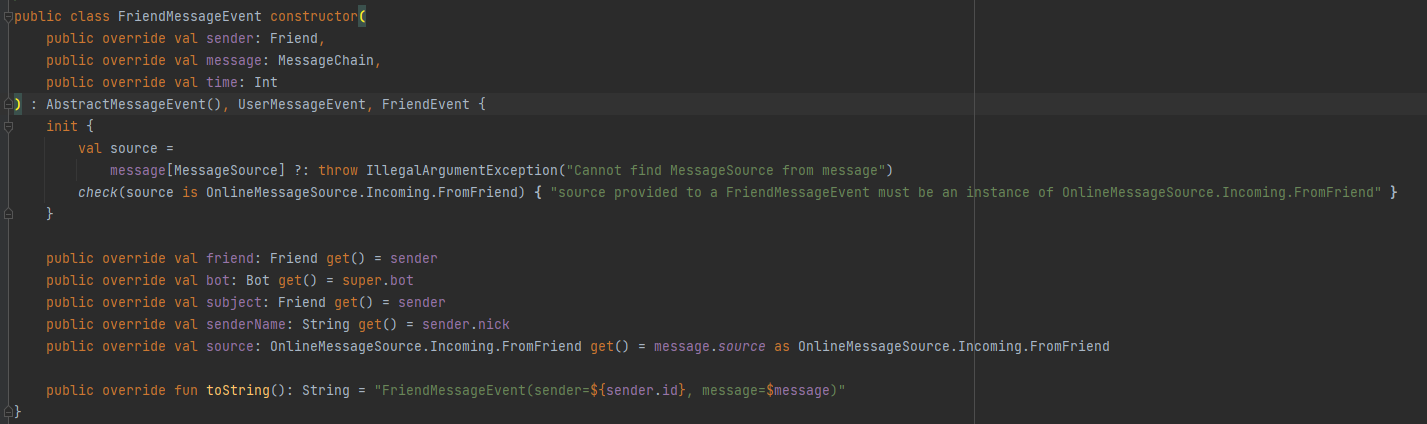Screen dimensions: 1427x424
Task: Collapse the FriendMessageEvent class fold marker
Action: tap(8, 18)
